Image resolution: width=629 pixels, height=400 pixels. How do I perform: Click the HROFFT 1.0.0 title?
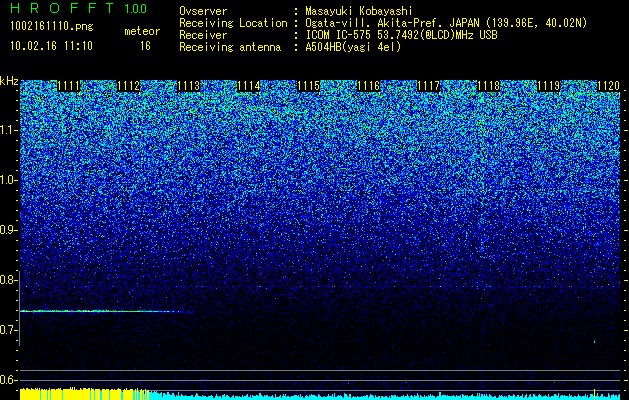click(x=79, y=8)
